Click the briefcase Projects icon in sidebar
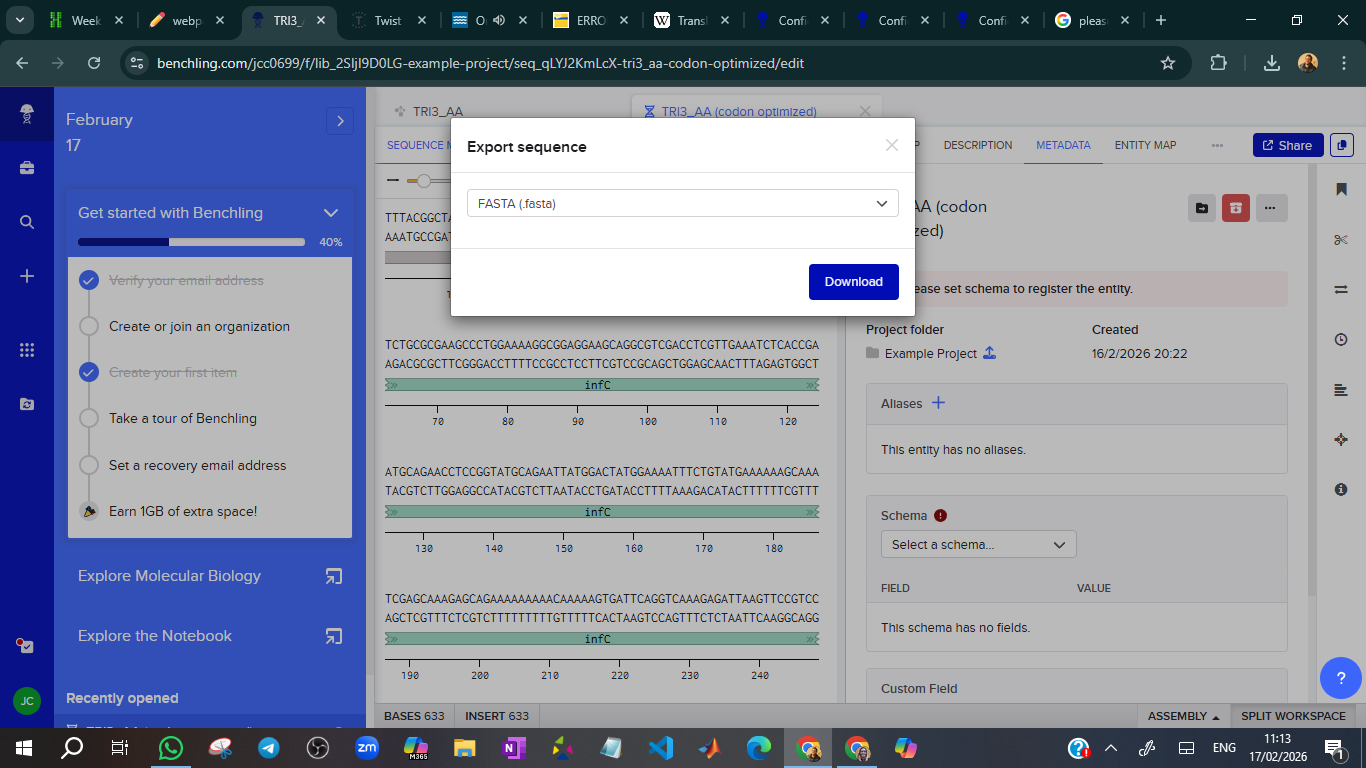 click(27, 168)
